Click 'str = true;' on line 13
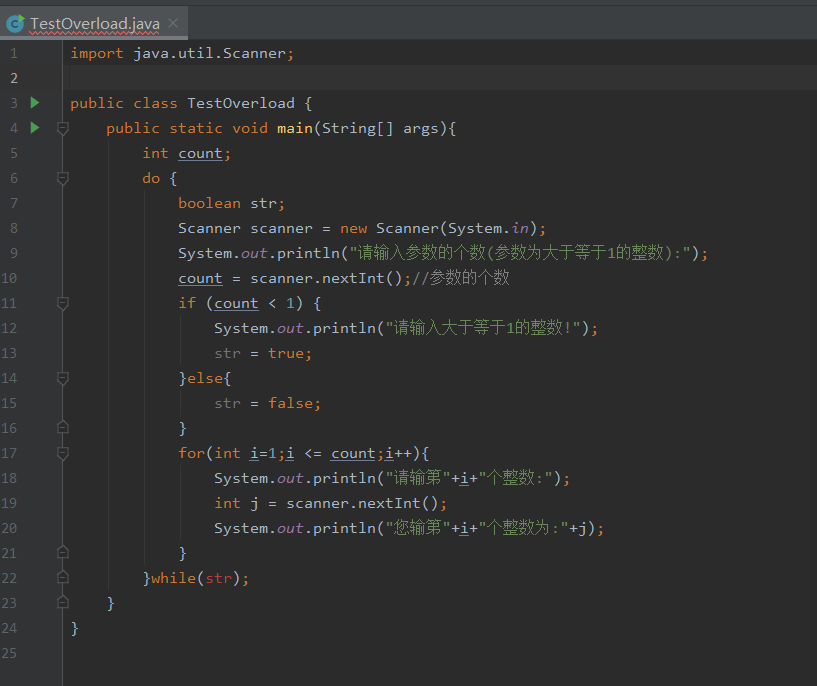This screenshot has width=817, height=686. click(263, 353)
